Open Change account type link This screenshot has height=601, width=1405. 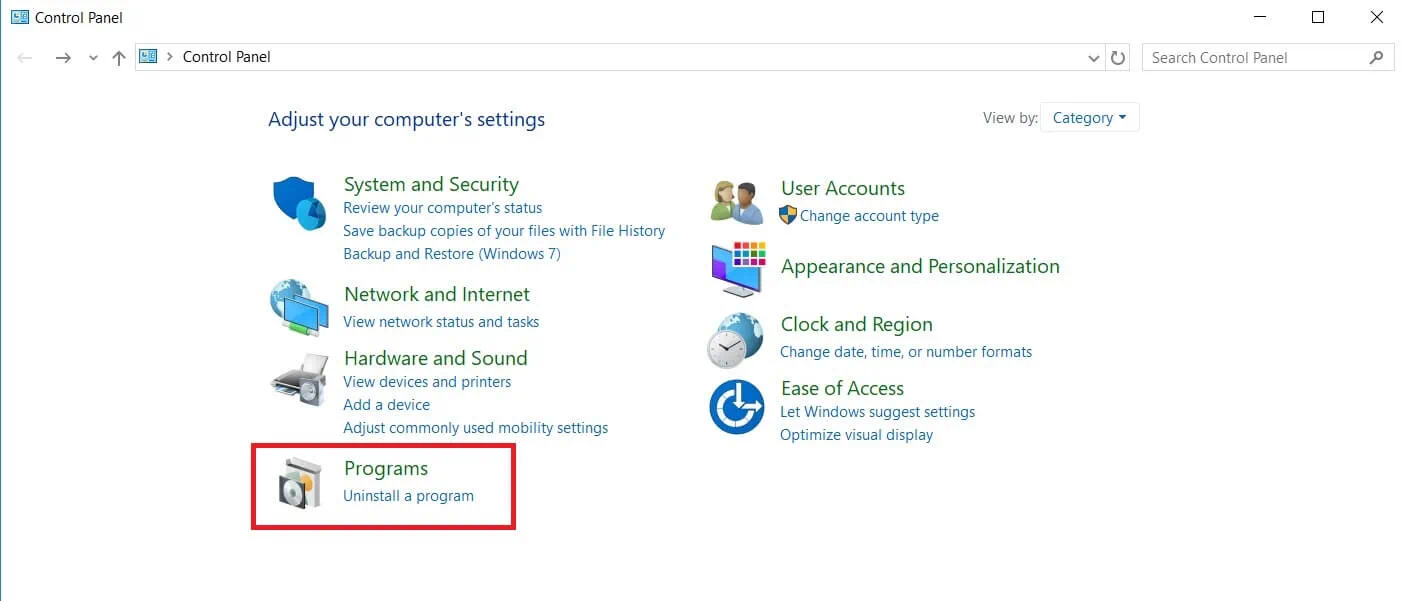point(868,216)
